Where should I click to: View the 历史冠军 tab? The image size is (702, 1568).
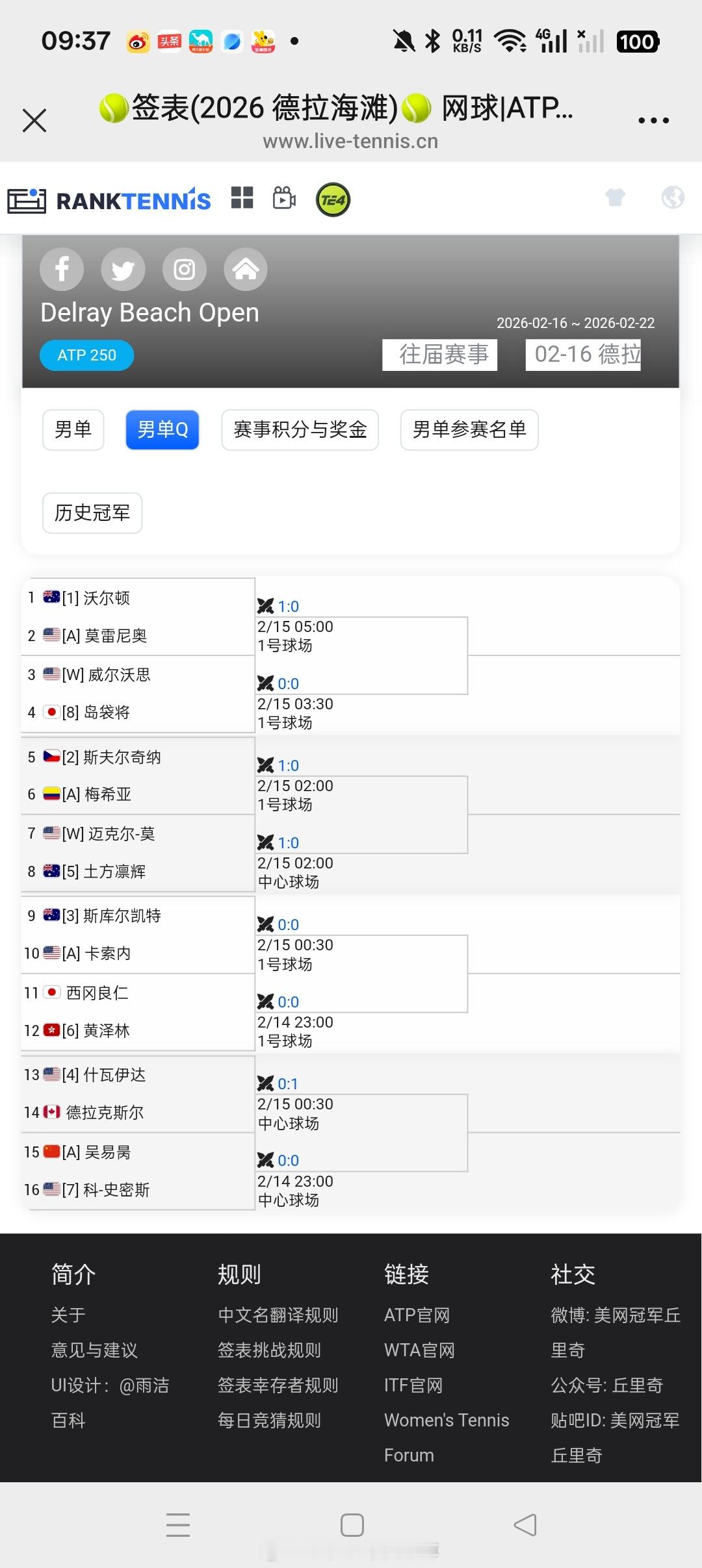92,513
